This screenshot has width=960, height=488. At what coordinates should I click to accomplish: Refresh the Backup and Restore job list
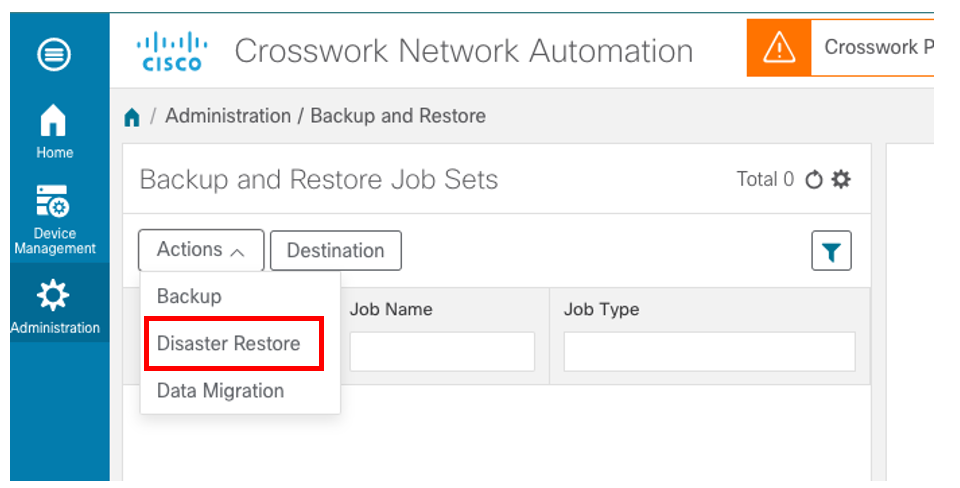point(814,180)
